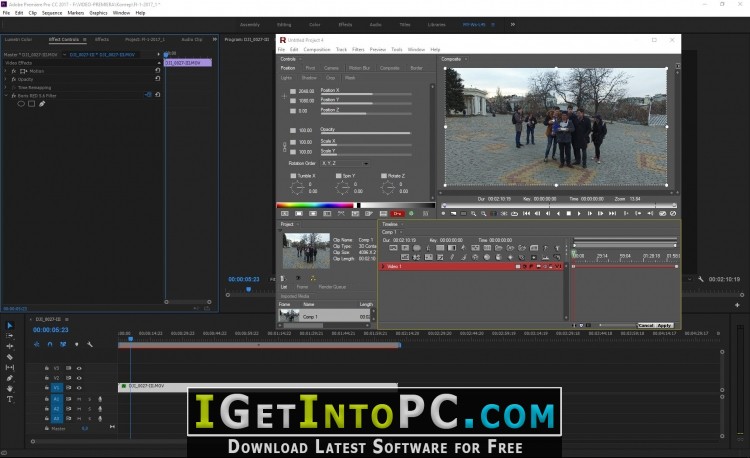Screen dimensions: 750x458
Task: Toggle the Position Y keyframe checkbox
Action: (293, 101)
